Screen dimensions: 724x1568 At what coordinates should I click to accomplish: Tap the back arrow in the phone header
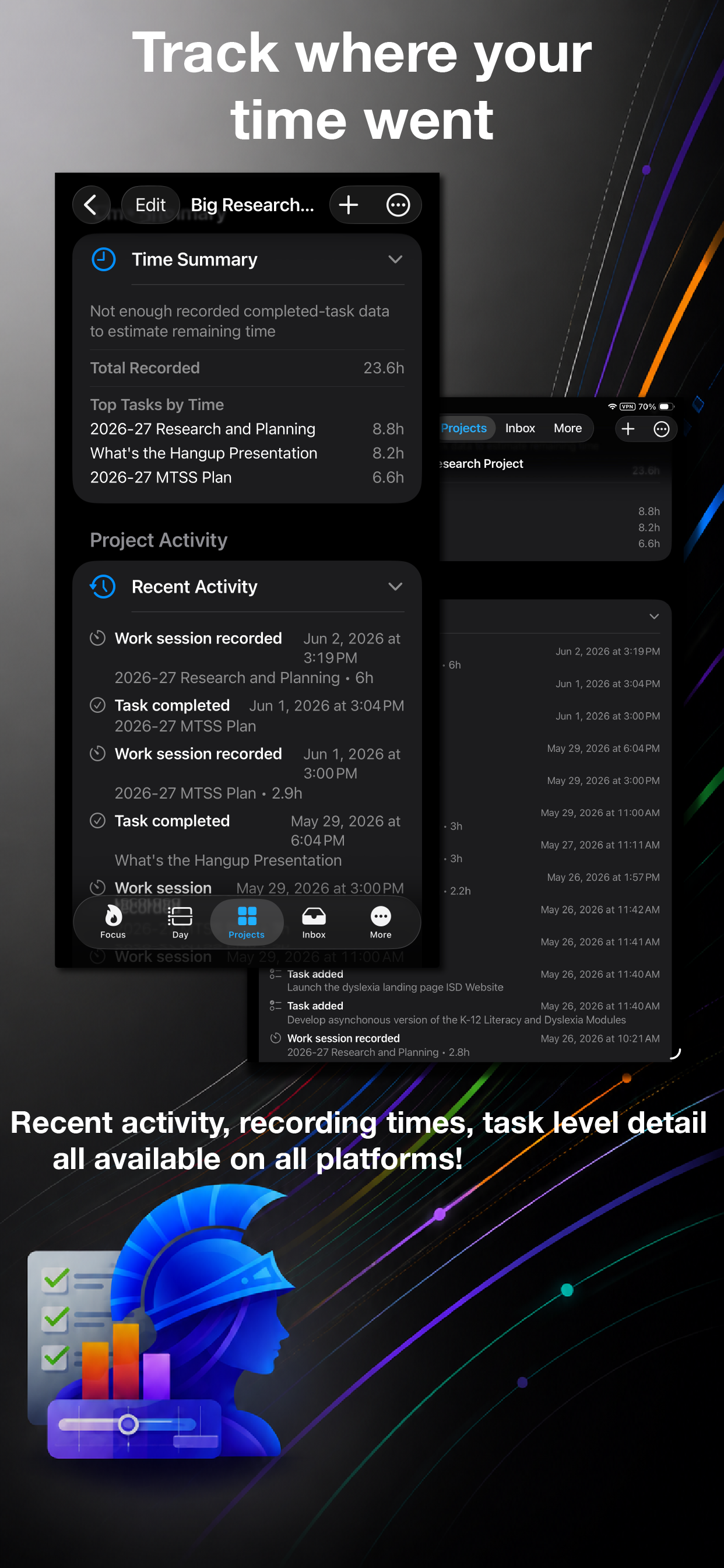[92, 205]
